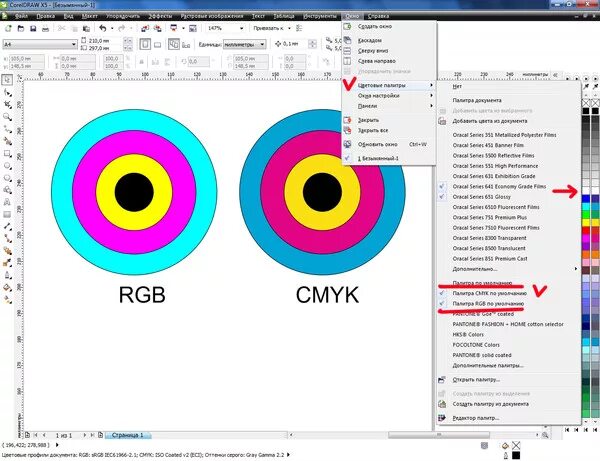This screenshot has width=600, height=461.
Task: Open the Привязать к dropdown
Action: 289,28
